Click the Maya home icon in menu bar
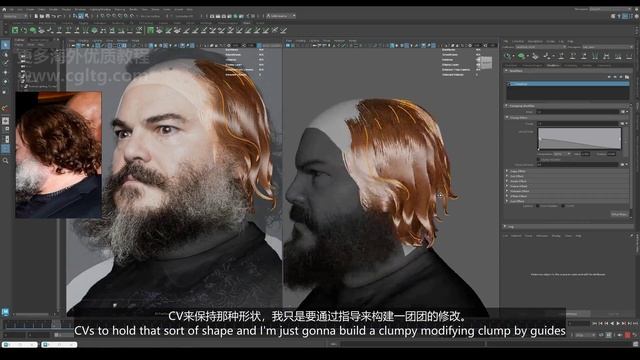The height and width of the screenshot is (360, 640). pos(4,9)
